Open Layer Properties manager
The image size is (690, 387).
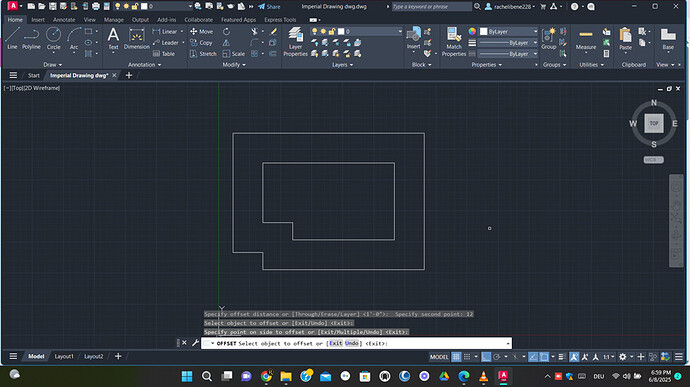click(x=295, y=42)
